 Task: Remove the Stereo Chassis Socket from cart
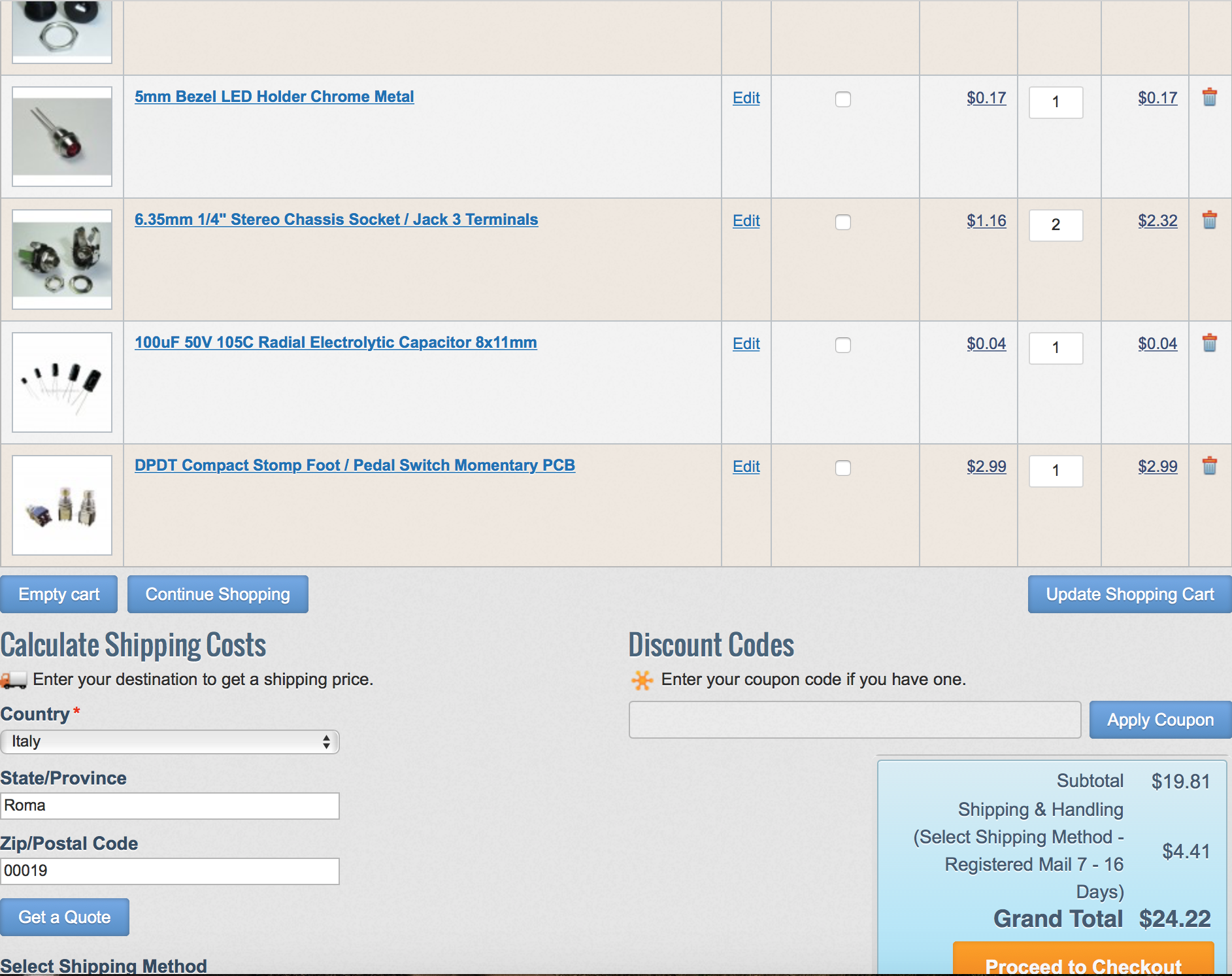(x=1209, y=220)
